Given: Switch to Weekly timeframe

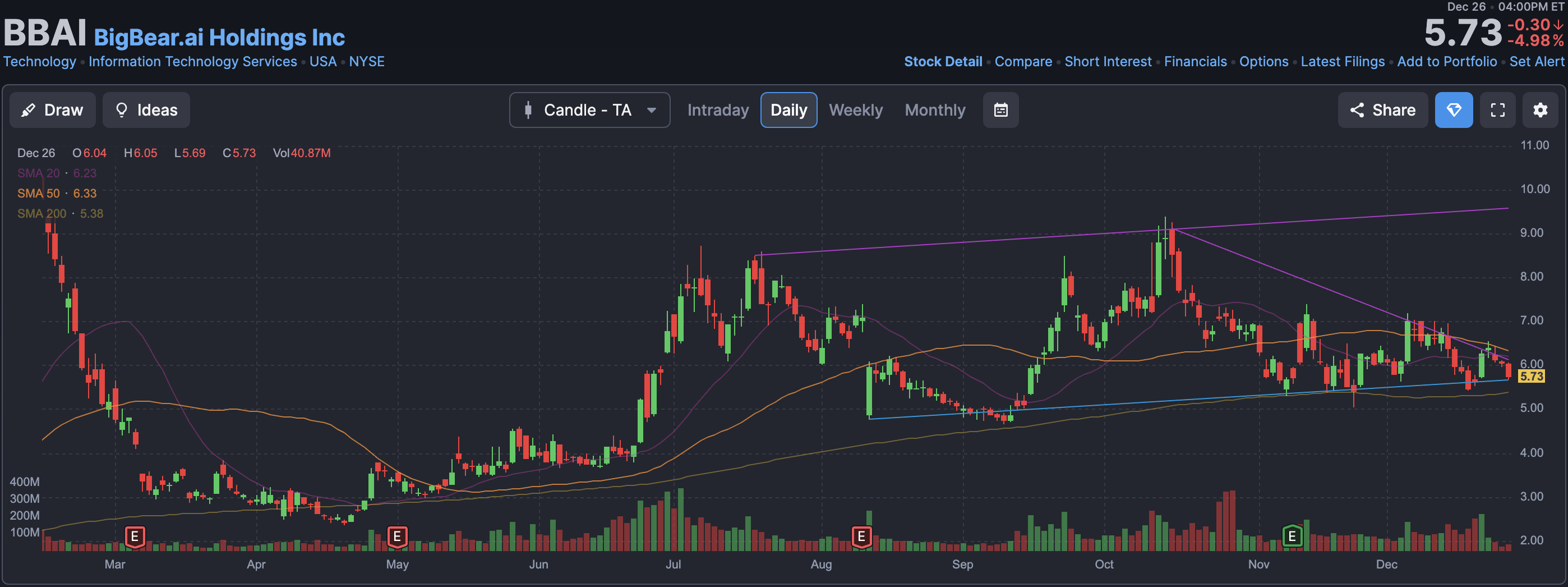Looking at the screenshot, I should pos(855,110).
